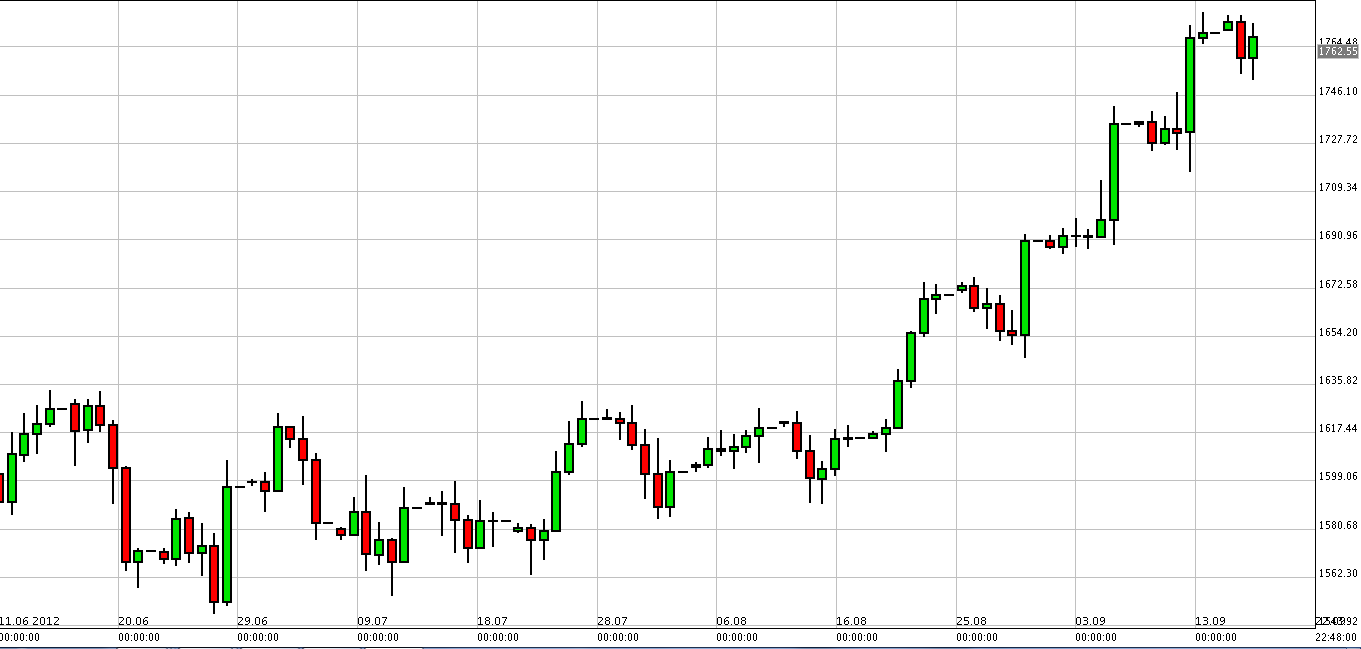The width and height of the screenshot is (1361, 649).
Task: Click the 1562.30 price axis label
Action: (x=1338, y=574)
